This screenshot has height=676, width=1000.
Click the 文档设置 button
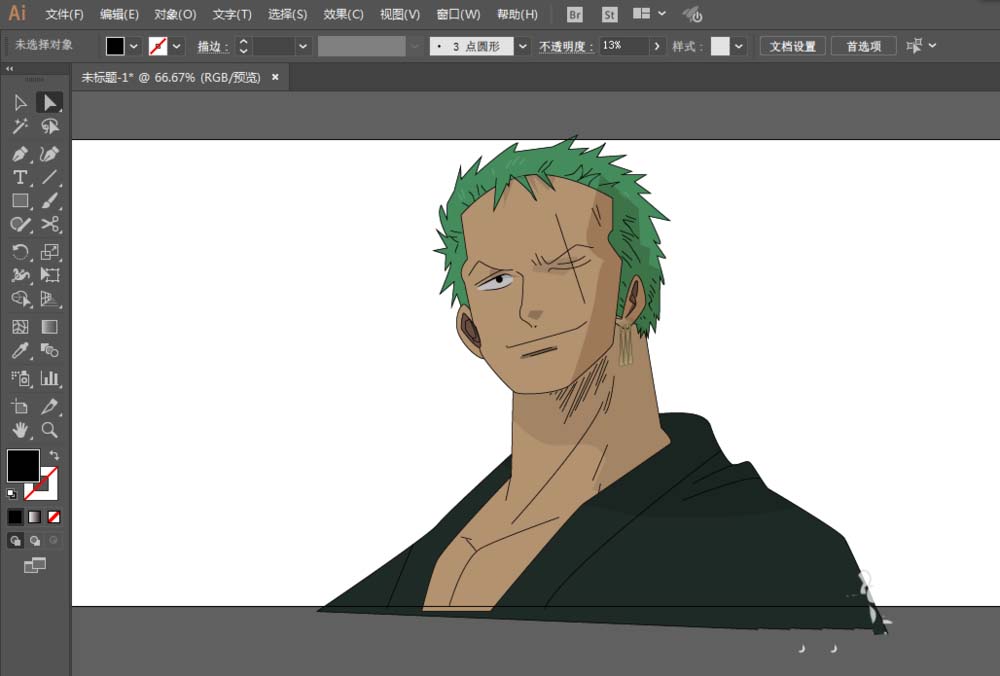click(792, 46)
